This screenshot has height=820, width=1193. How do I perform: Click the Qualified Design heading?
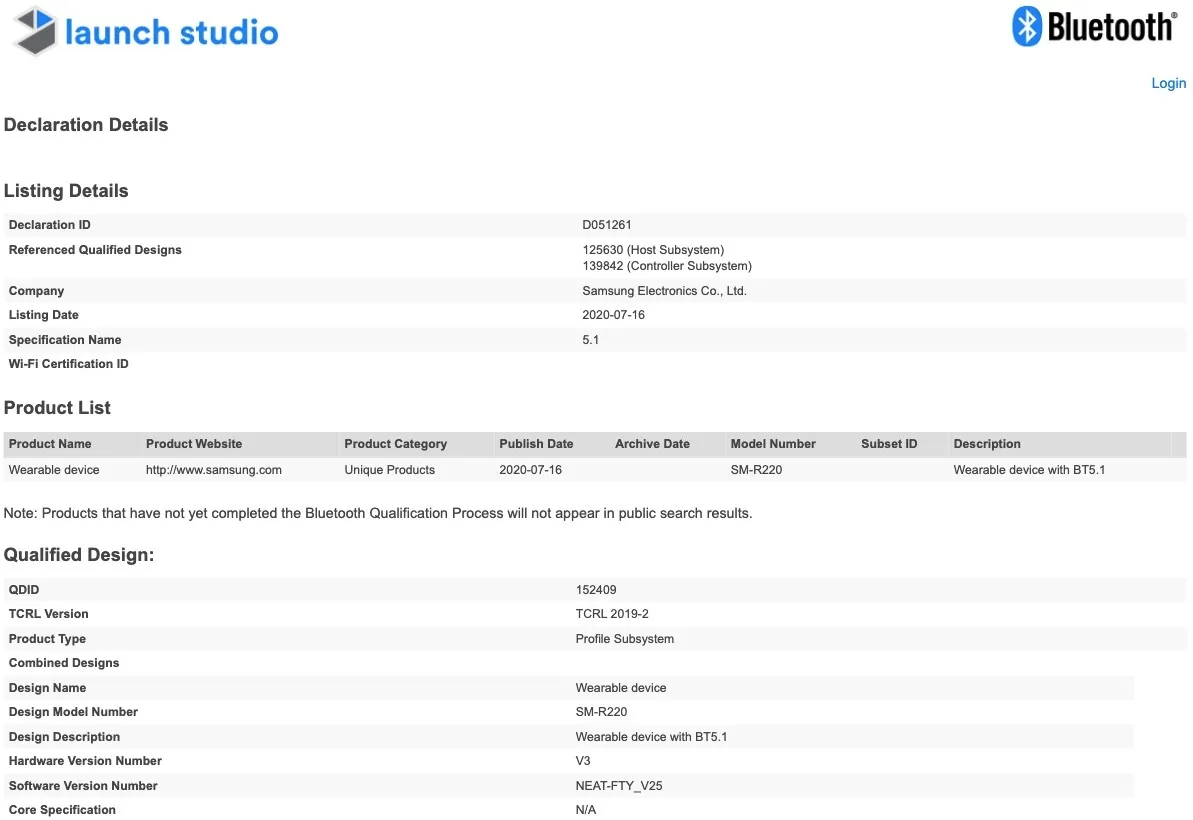point(79,555)
